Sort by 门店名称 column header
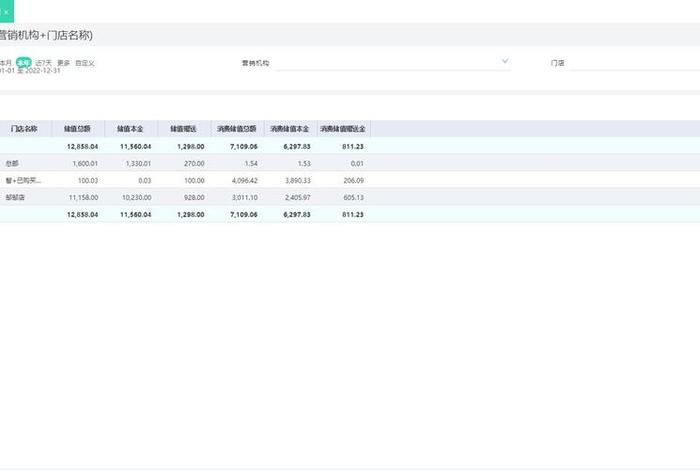Screen dimensions: 700x470 tap(24, 129)
